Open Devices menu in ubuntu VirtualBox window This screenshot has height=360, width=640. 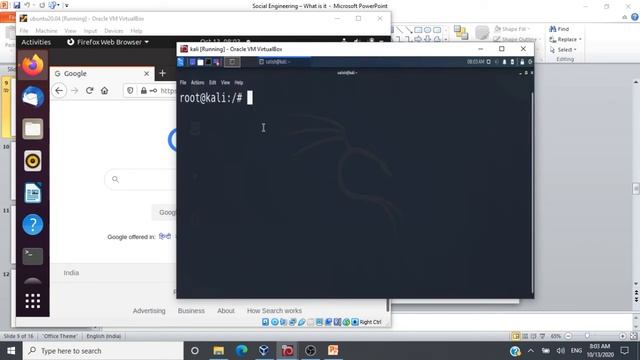[x=113, y=31]
